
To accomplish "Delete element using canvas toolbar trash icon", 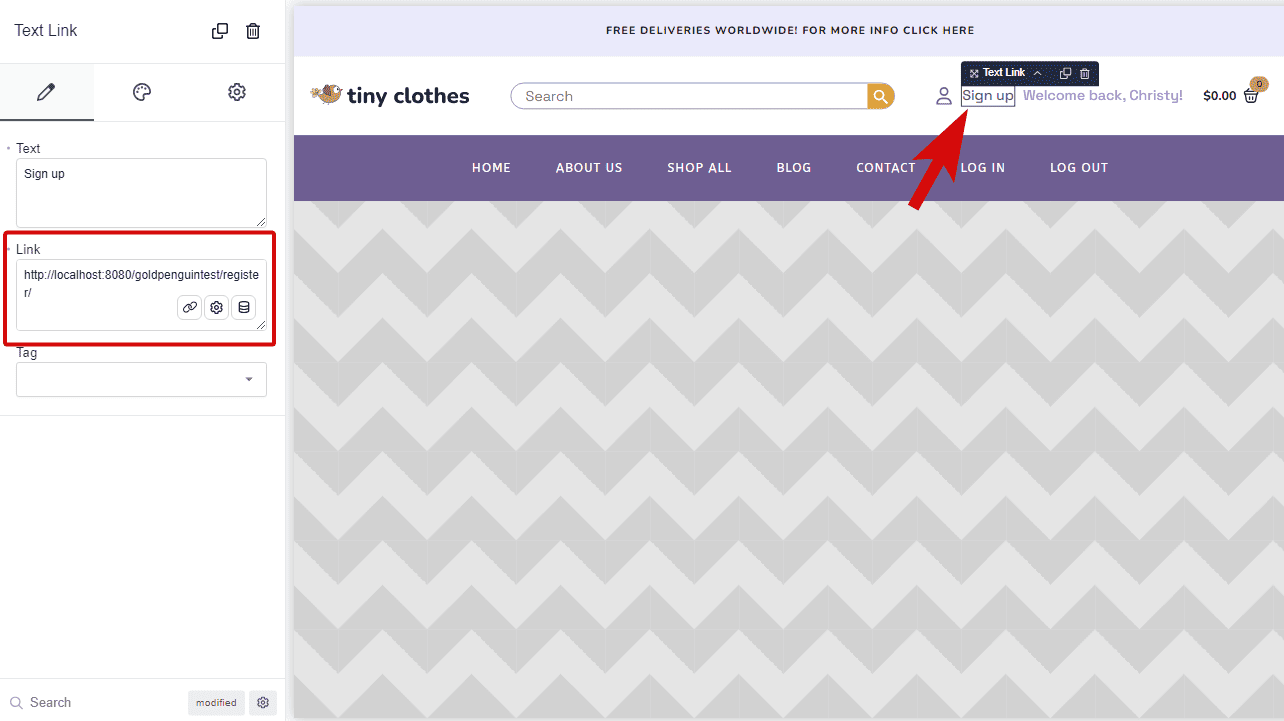I will pyautogui.click(x=1085, y=73).
